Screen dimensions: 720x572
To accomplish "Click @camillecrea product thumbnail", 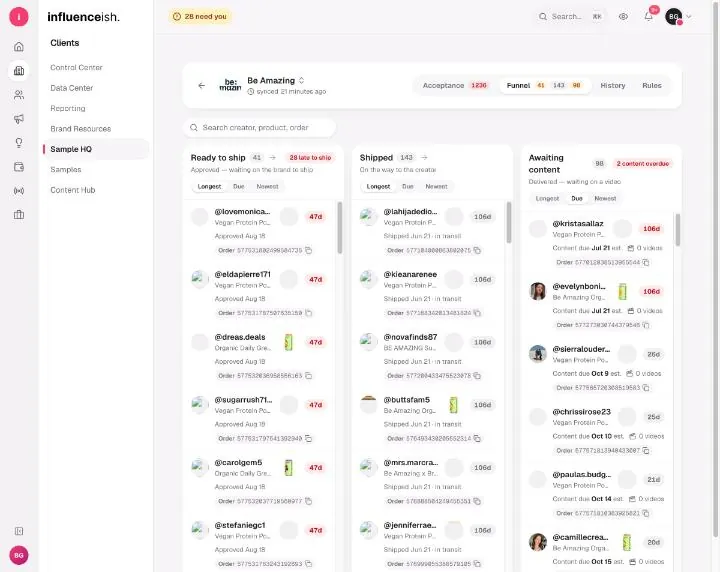I will coord(627,542).
